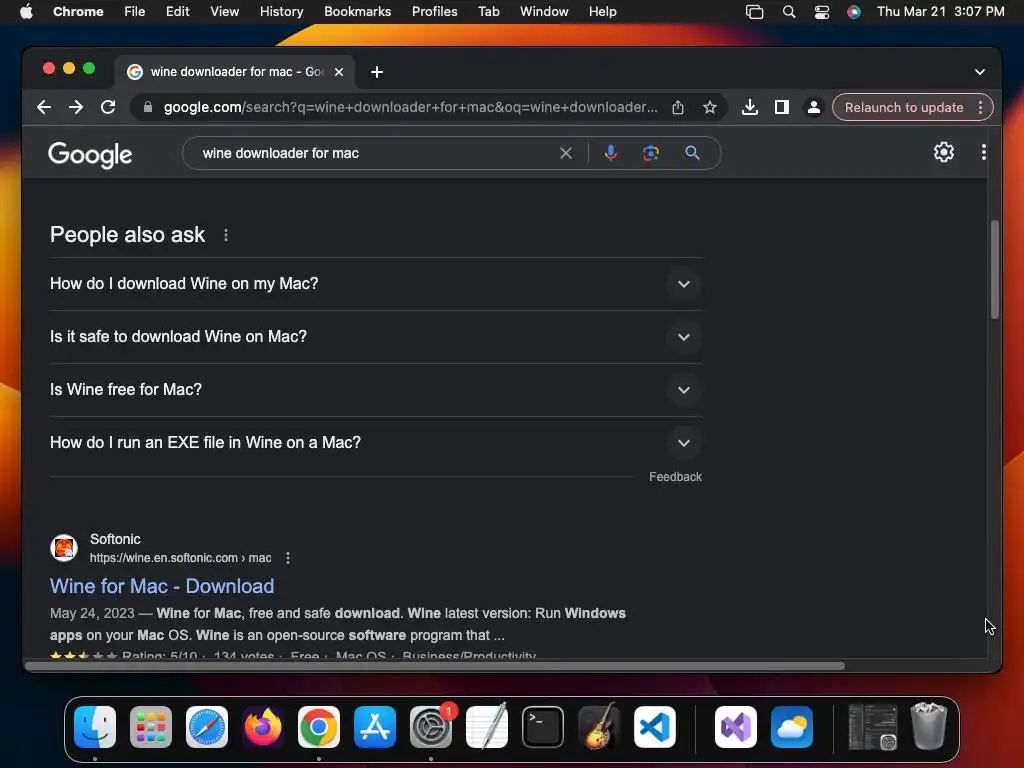Close the wine downloader tab
1024x768 pixels.
339,72
